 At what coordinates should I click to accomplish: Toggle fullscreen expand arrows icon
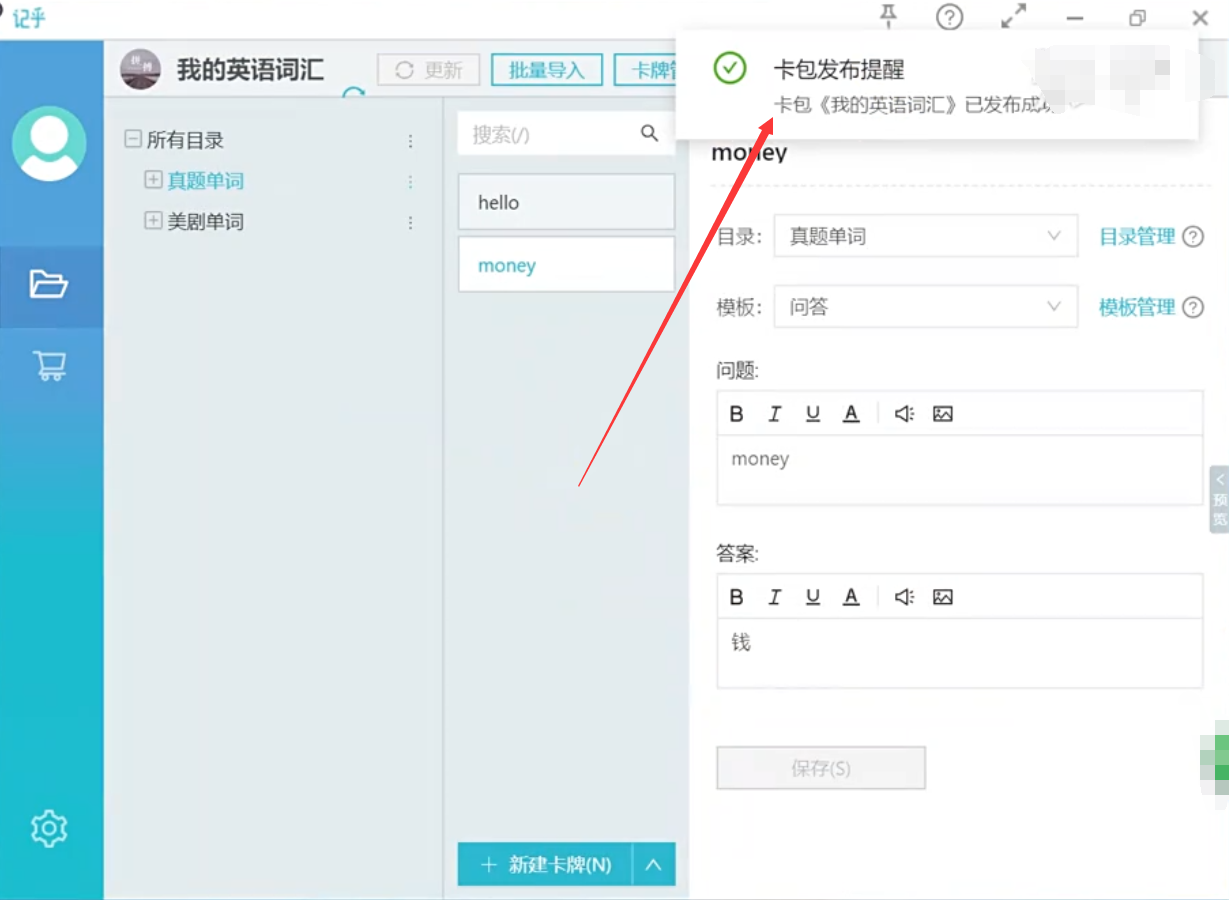pos(1014,17)
